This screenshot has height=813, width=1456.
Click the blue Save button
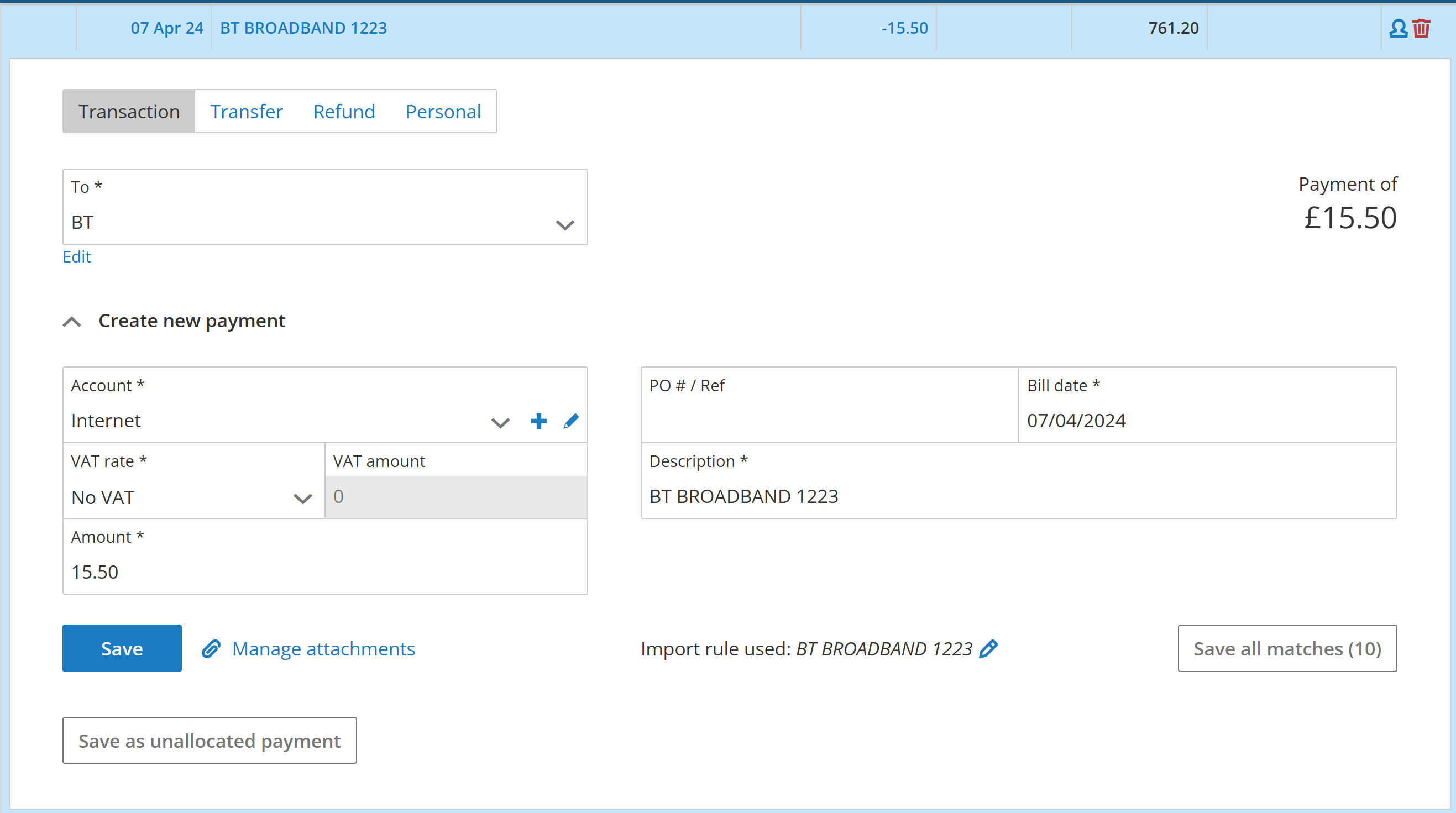point(122,648)
